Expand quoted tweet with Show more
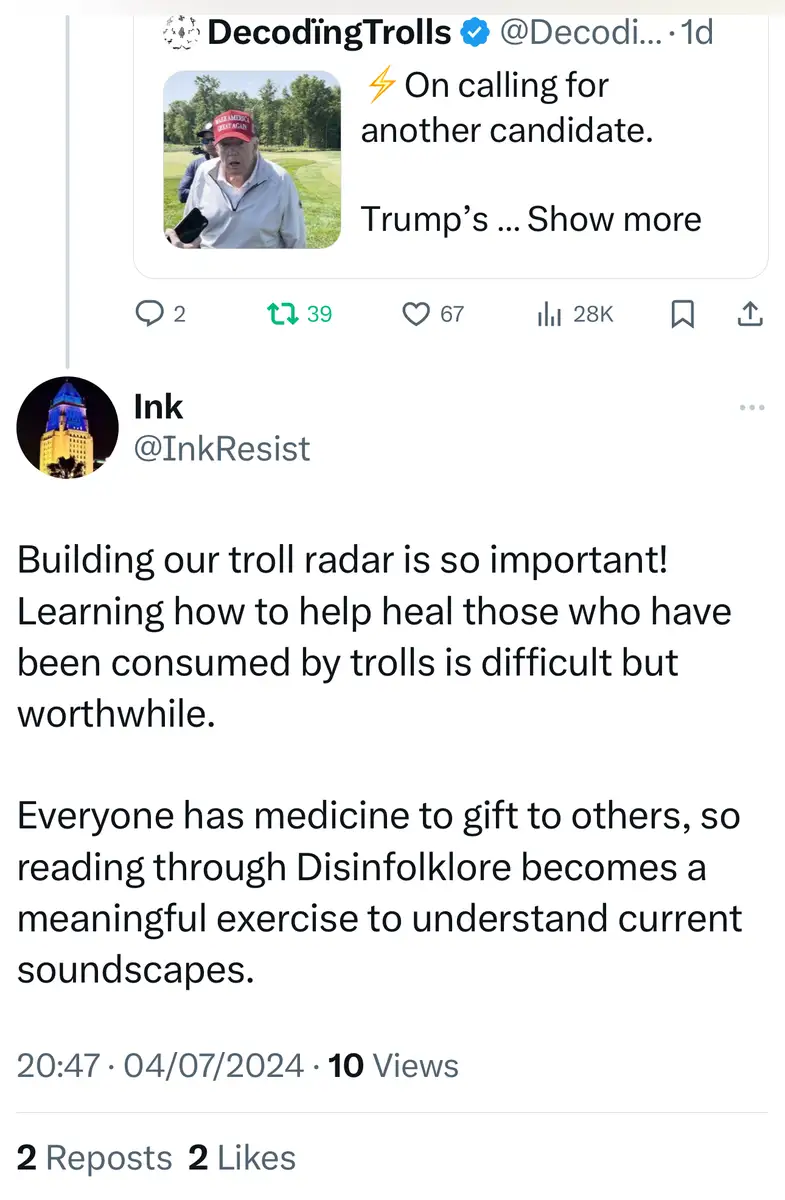The image size is (785, 1200). 614,219
